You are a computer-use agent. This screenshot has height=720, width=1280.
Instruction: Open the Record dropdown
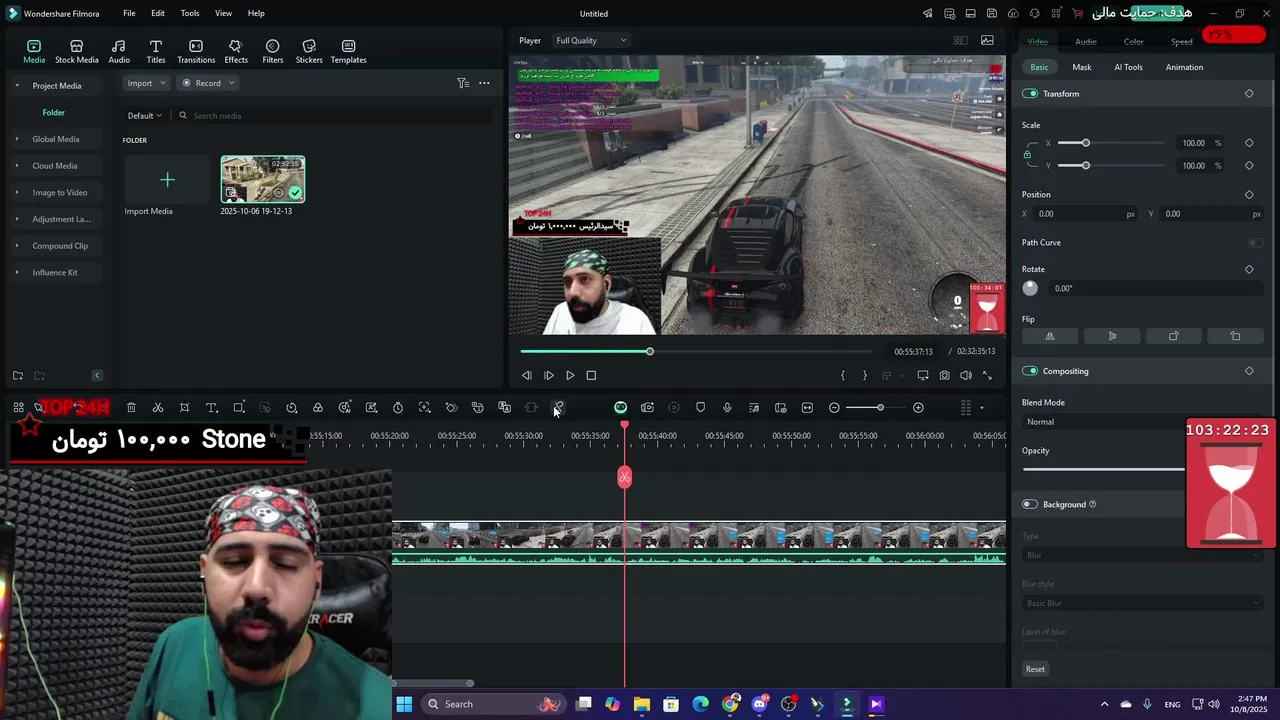(x=208, y=83)
